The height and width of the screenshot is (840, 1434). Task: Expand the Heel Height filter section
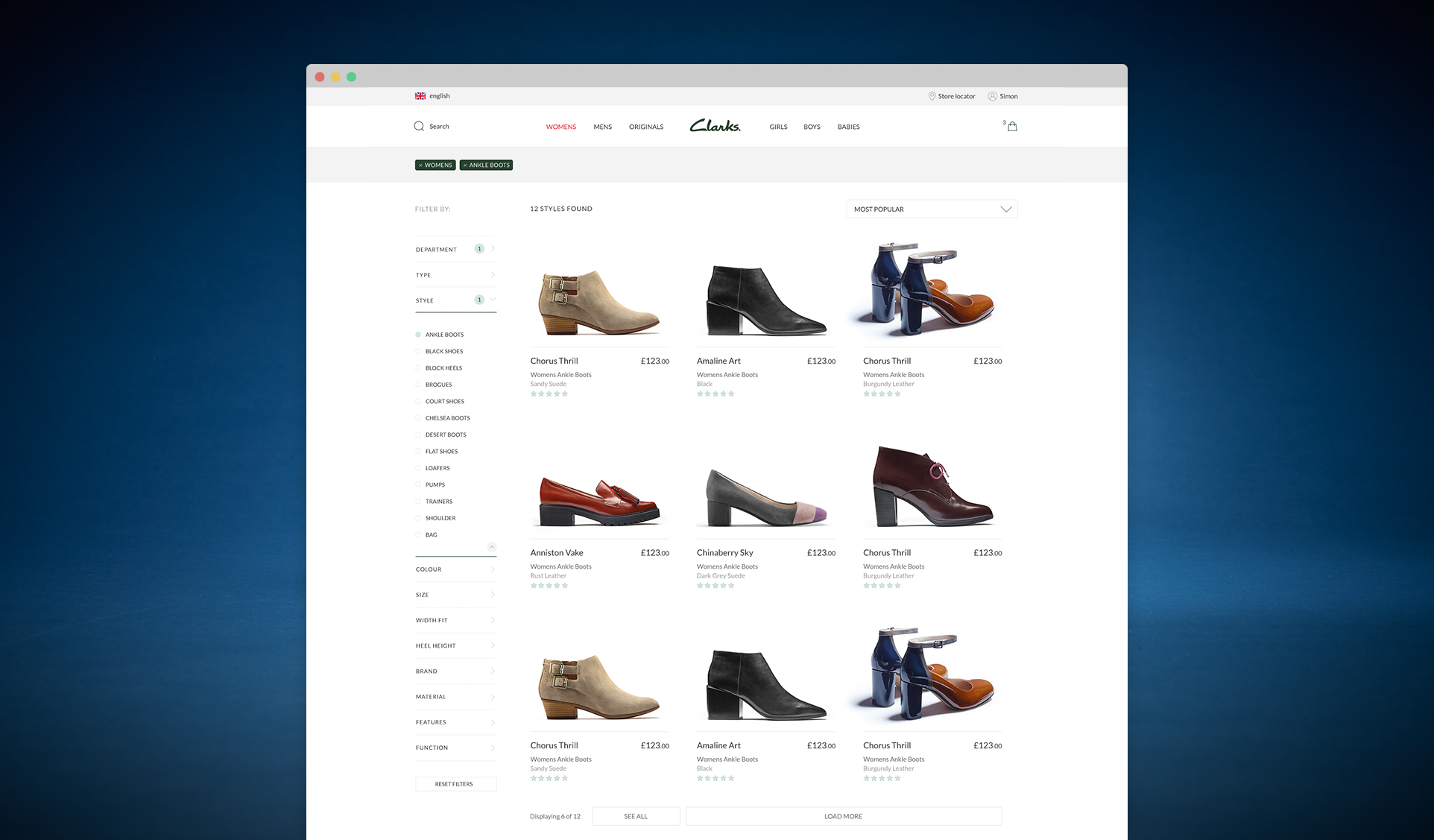[455, 645]
